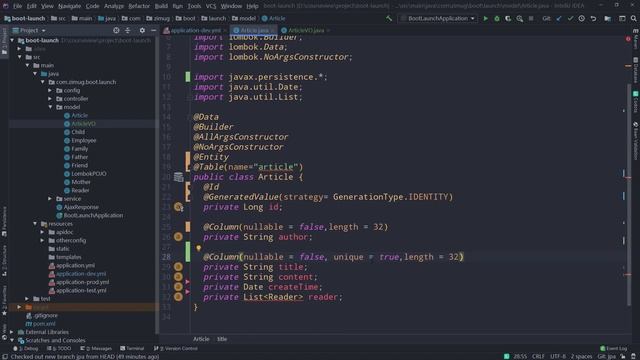Select LombokPOJO class in project tree
The width and height of the screenshot is (640, 360).
[89, 173]
